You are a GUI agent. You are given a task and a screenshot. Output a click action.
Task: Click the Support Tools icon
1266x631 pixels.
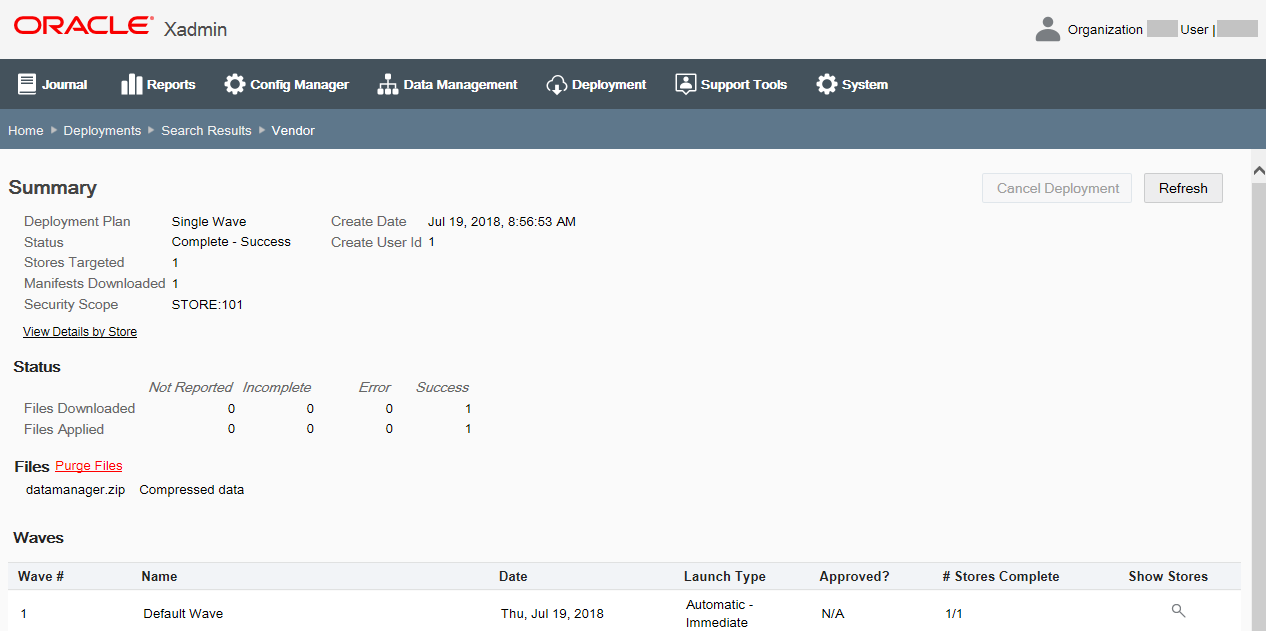click(685, 84)
